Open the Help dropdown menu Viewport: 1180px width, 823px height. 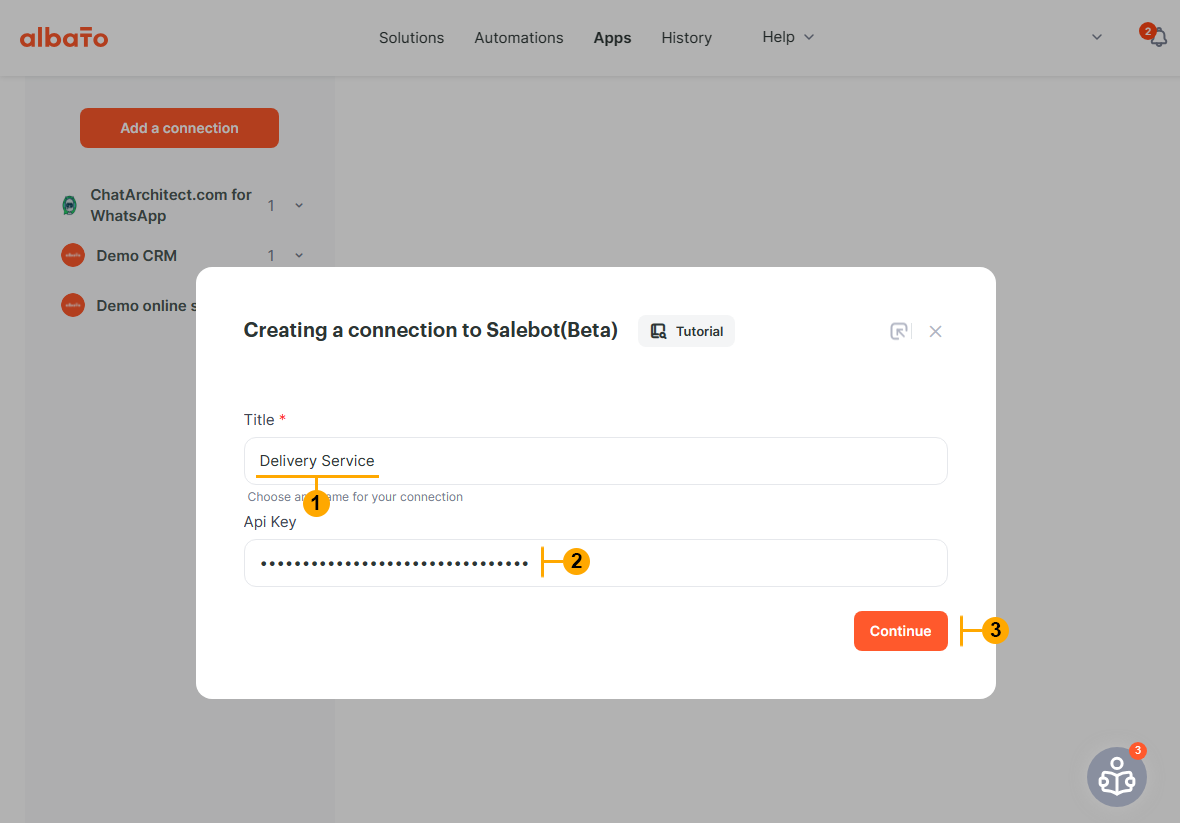788,37
